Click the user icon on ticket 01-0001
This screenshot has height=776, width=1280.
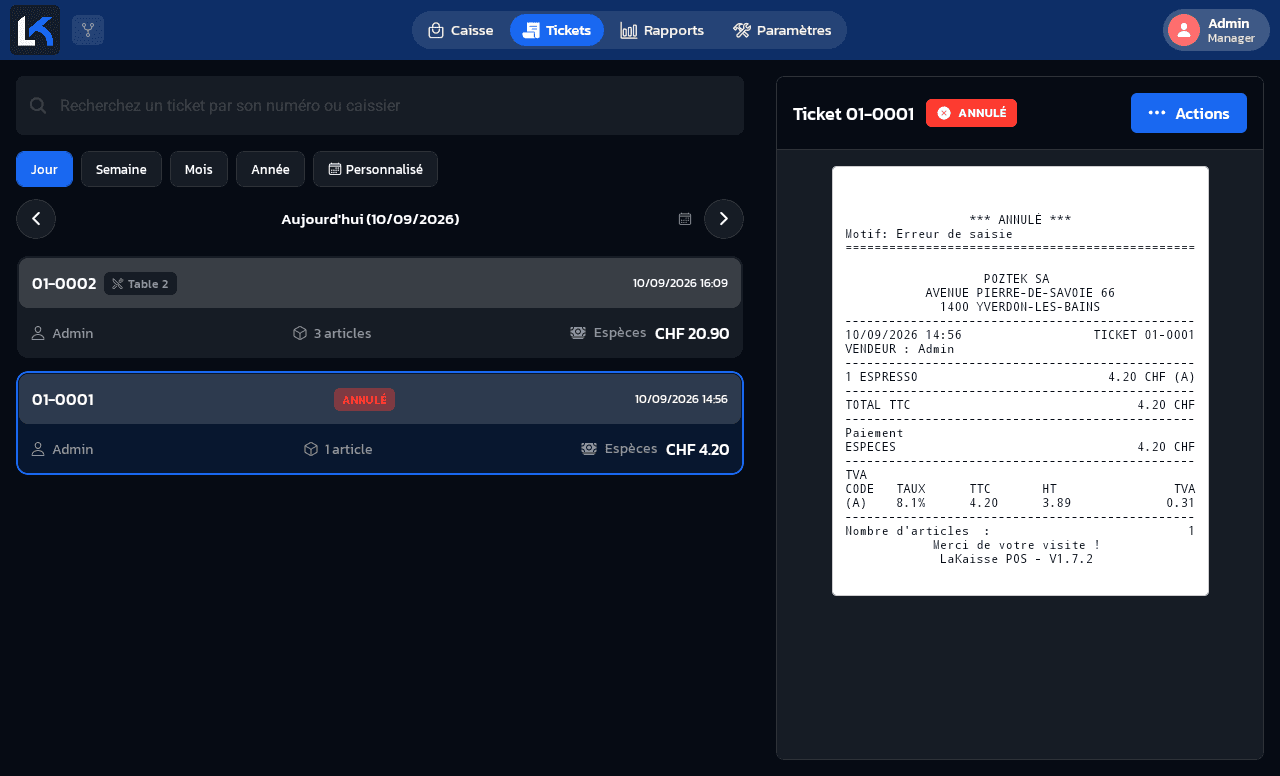tap(38, 449)
